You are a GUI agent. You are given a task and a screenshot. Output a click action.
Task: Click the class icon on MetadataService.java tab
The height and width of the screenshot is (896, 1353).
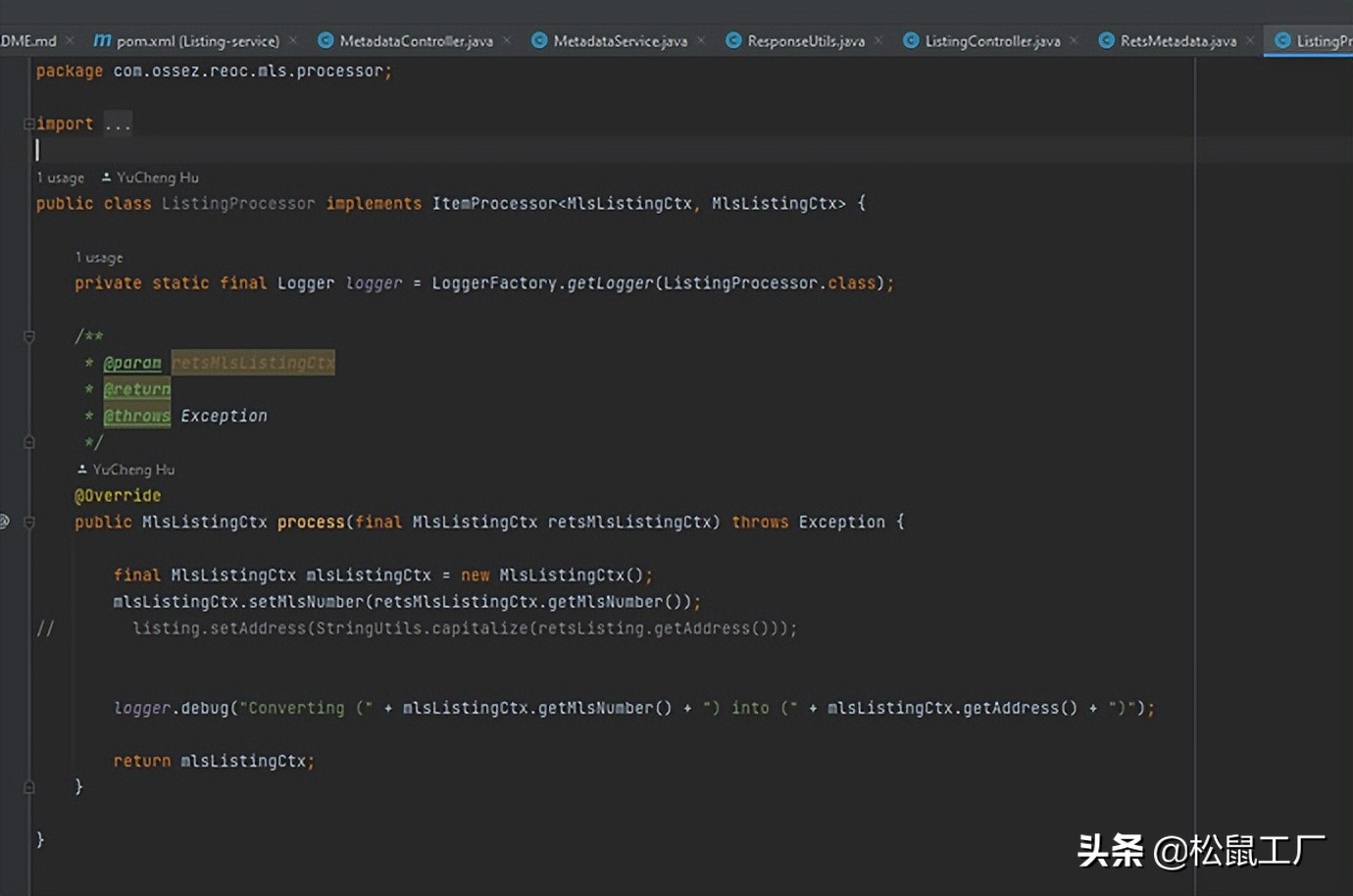click(x=539, y=41)
